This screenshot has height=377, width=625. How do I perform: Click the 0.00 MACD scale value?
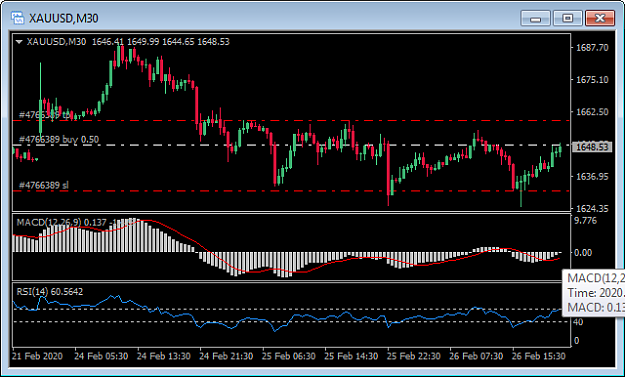pyautogui.click(x=583, y=253)
